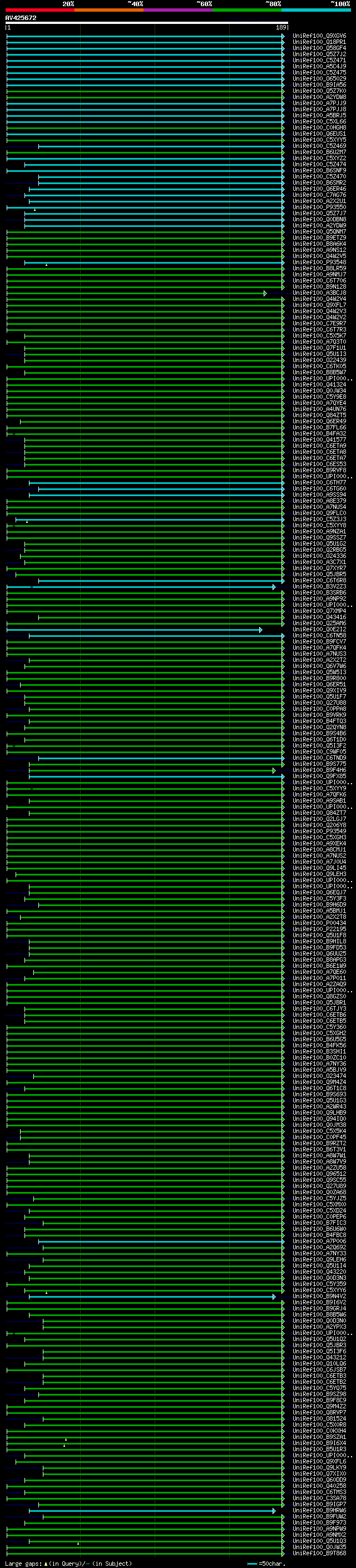Select hit UniRef100_Q18PR1
356x1568 pixels.
click(x=319, y=42)
